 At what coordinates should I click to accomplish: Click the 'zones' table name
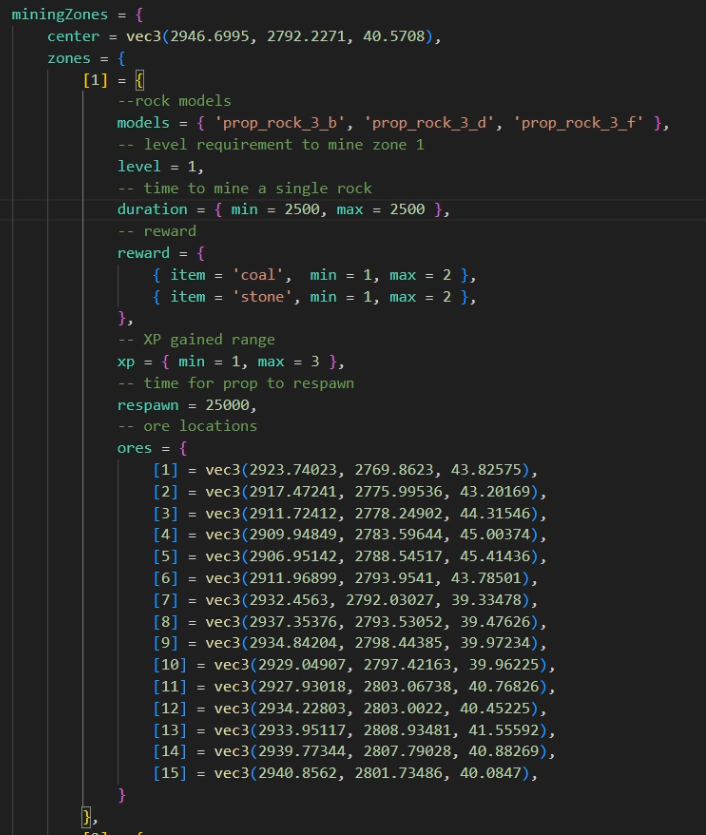[x=69, y=58]
